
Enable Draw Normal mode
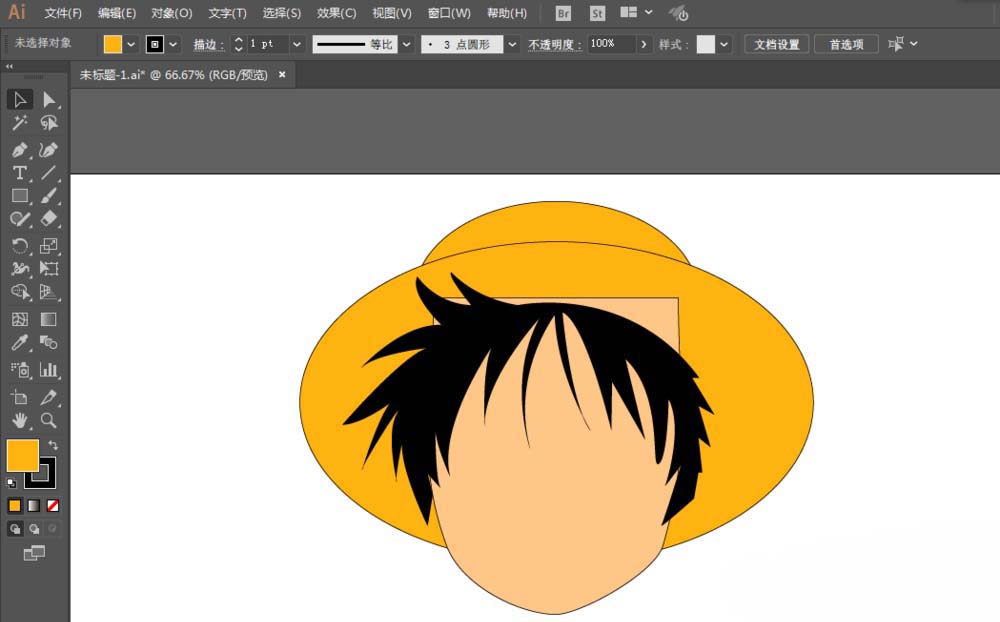click(15, 529)
